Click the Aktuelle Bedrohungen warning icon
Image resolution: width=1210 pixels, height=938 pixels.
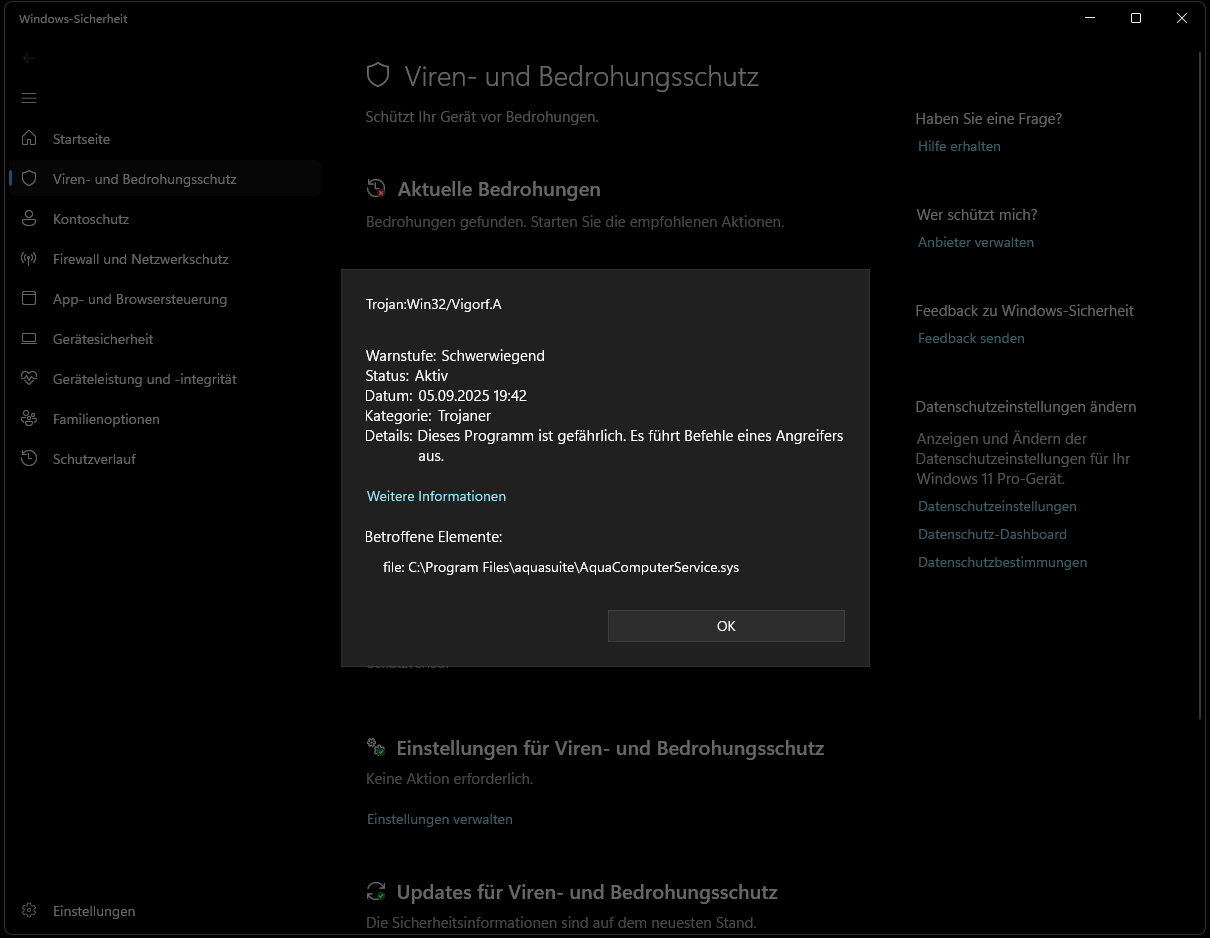pos(376,188)
